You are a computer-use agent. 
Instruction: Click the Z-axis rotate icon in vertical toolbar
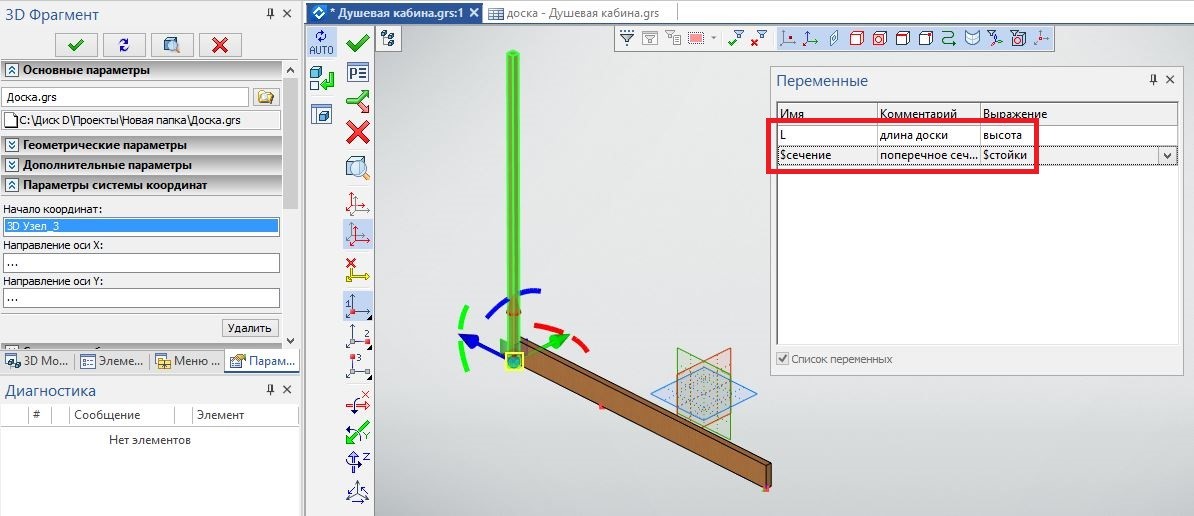tap(357, 462)
